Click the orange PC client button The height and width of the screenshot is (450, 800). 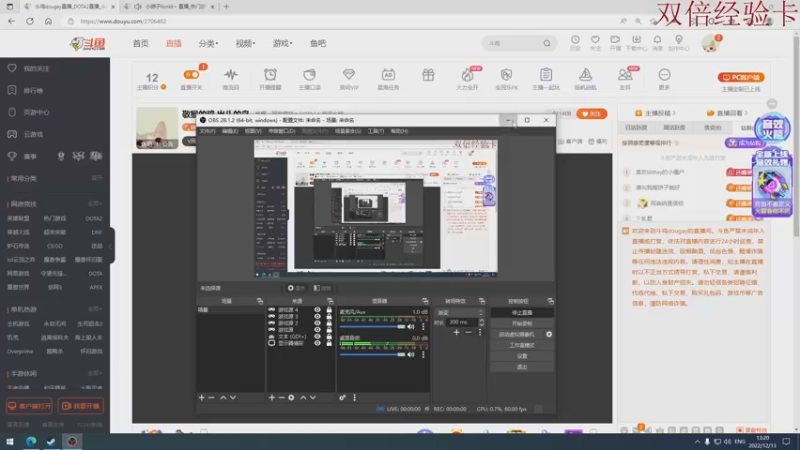[x=741, y=78]
